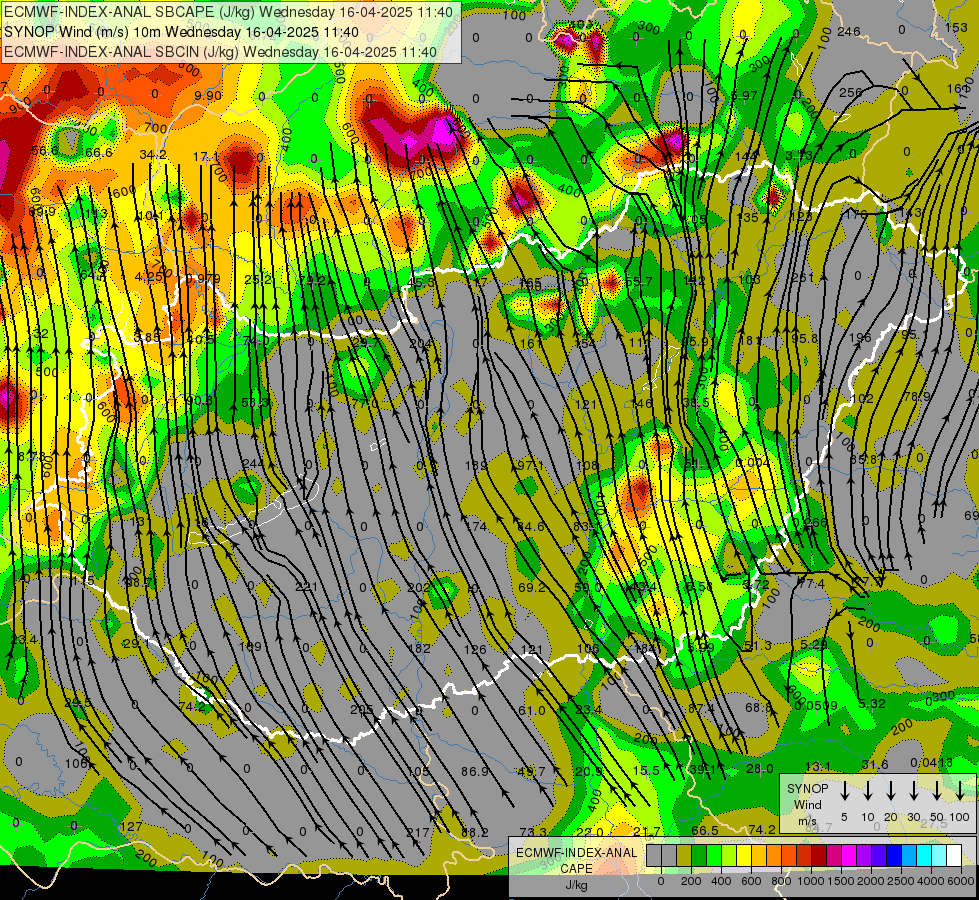Click the 256 value on the map
979x900 pixels.
pos(850,92)
